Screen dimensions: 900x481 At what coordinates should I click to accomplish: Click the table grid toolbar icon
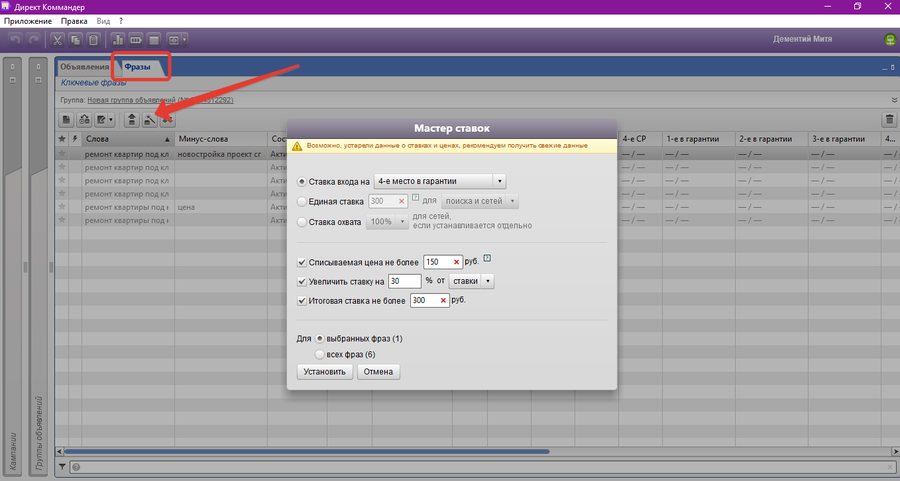coord(154,40)
